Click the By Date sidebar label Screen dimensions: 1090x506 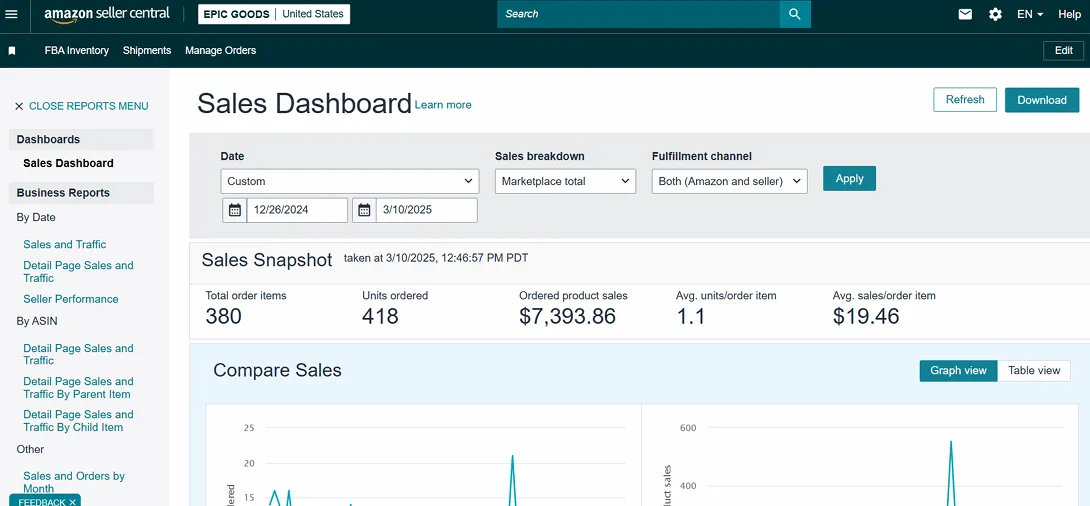36,218
